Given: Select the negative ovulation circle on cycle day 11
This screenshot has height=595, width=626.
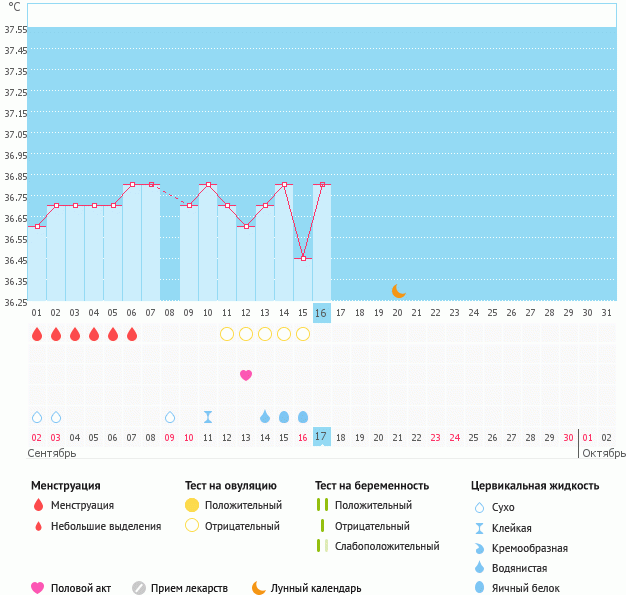Looking at the screenshot, I should [x=227, y=334].
